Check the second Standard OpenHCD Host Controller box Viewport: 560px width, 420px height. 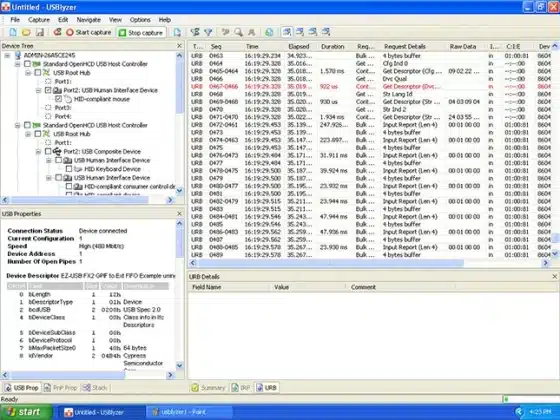tap(28, 125)
